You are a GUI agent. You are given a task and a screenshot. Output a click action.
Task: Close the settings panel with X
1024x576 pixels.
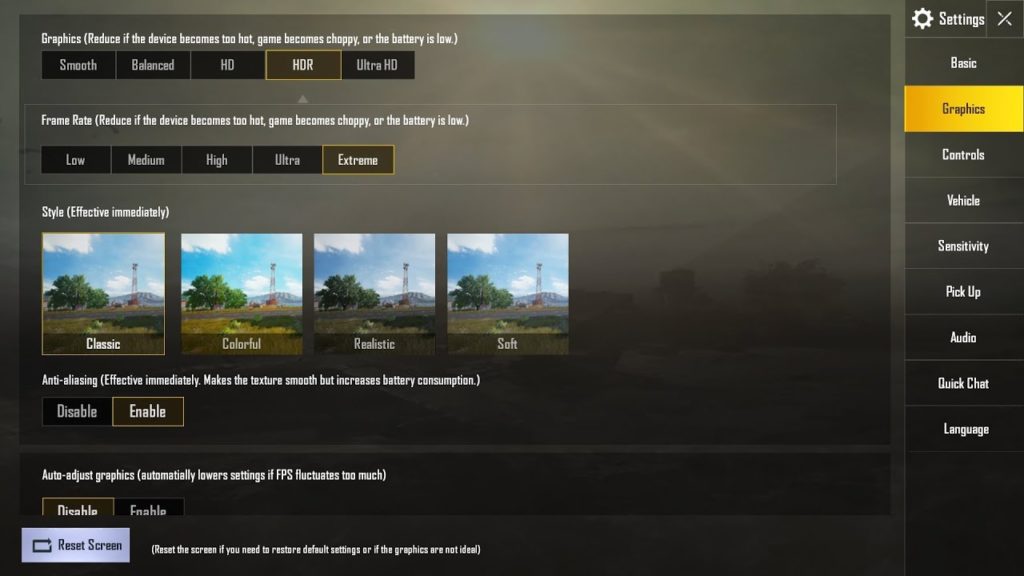click(x=1004, y=18)
